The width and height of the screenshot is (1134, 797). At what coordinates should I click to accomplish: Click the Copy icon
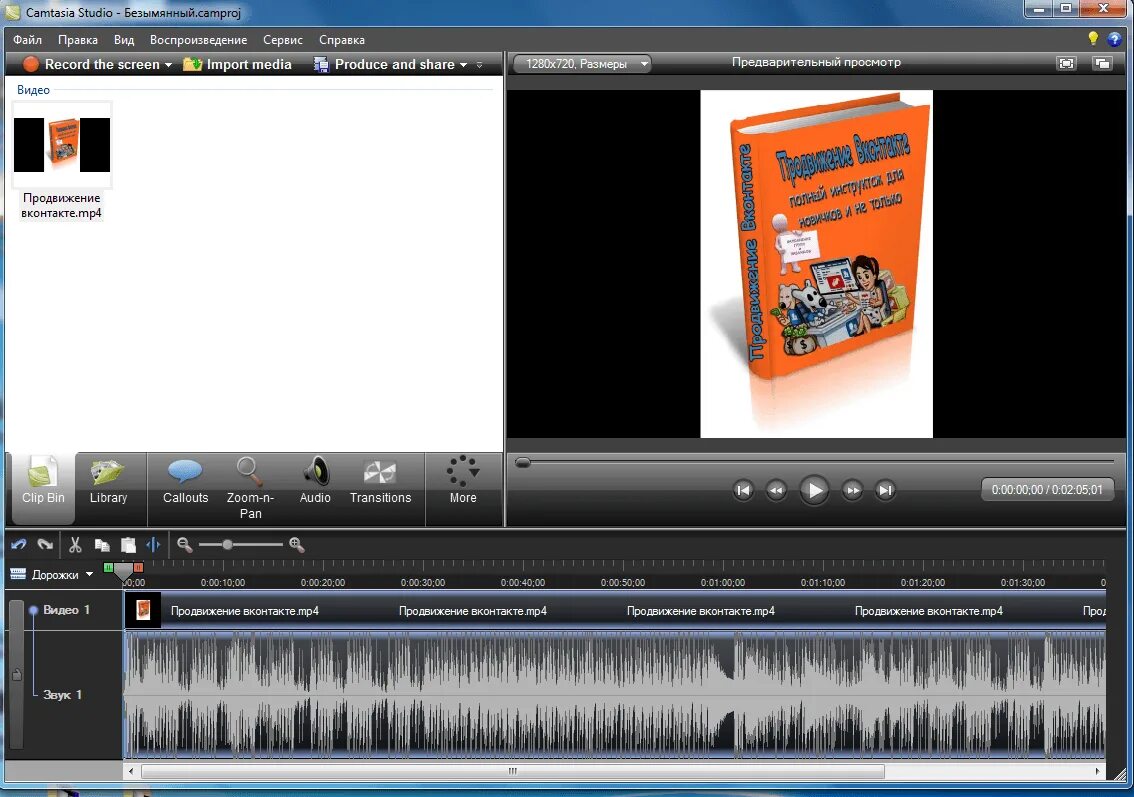(102, 545)
